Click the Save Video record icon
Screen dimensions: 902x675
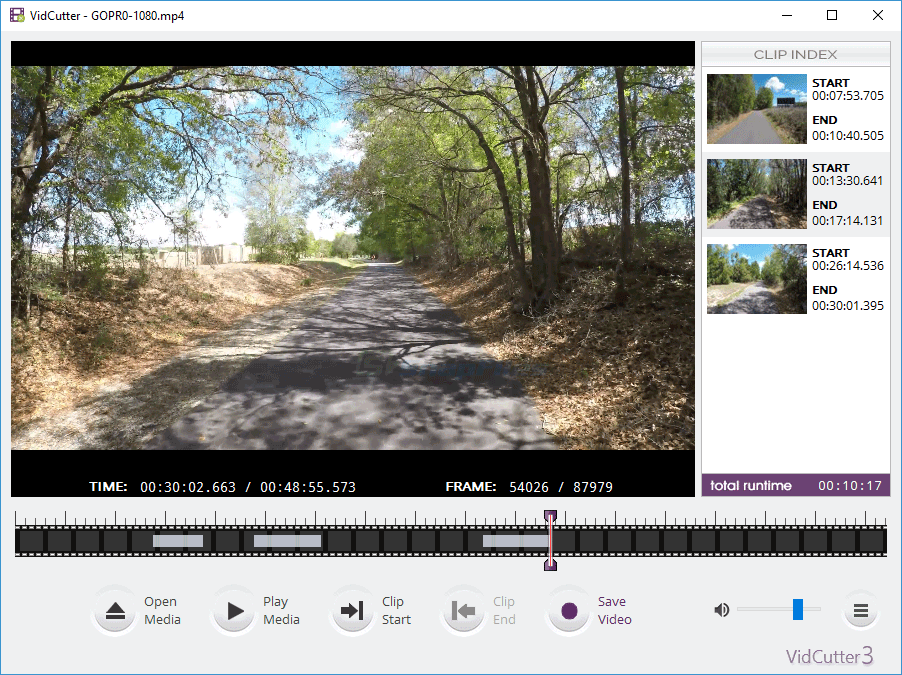tap(569, 611)
